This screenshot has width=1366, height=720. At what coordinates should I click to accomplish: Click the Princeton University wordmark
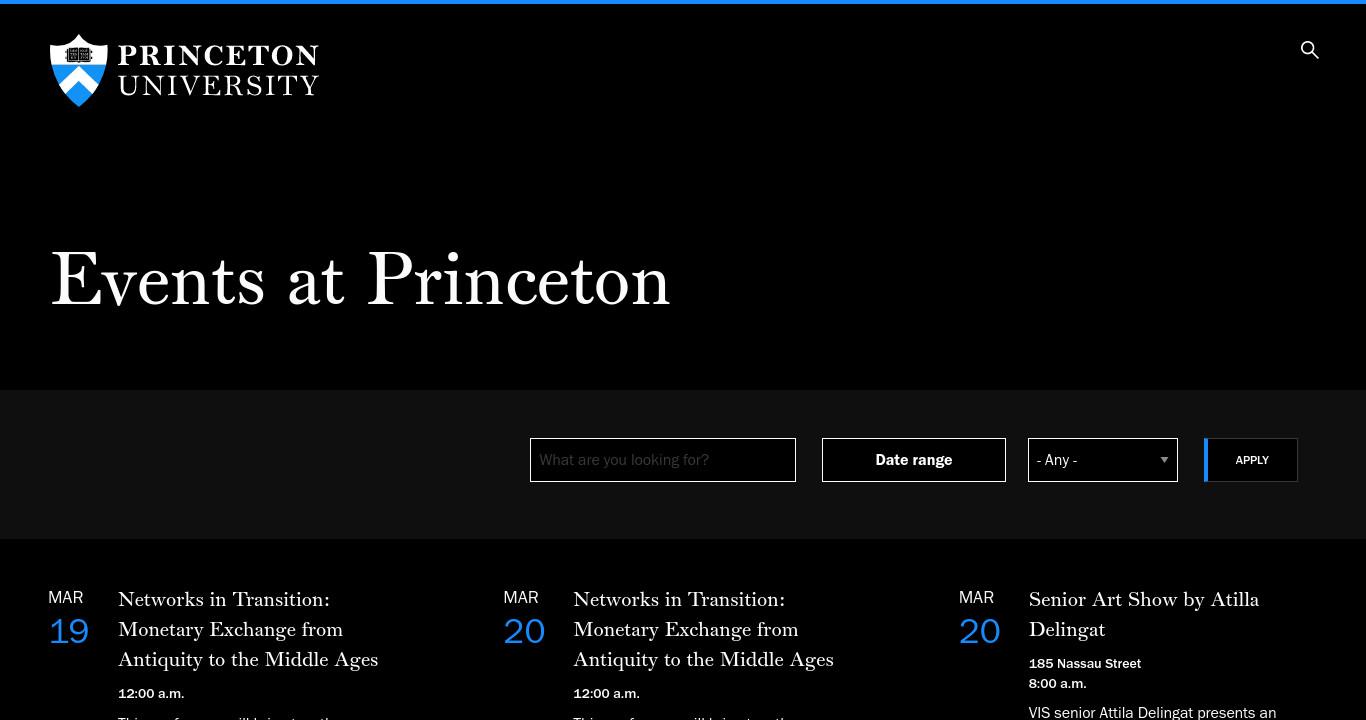pos(218,70)
